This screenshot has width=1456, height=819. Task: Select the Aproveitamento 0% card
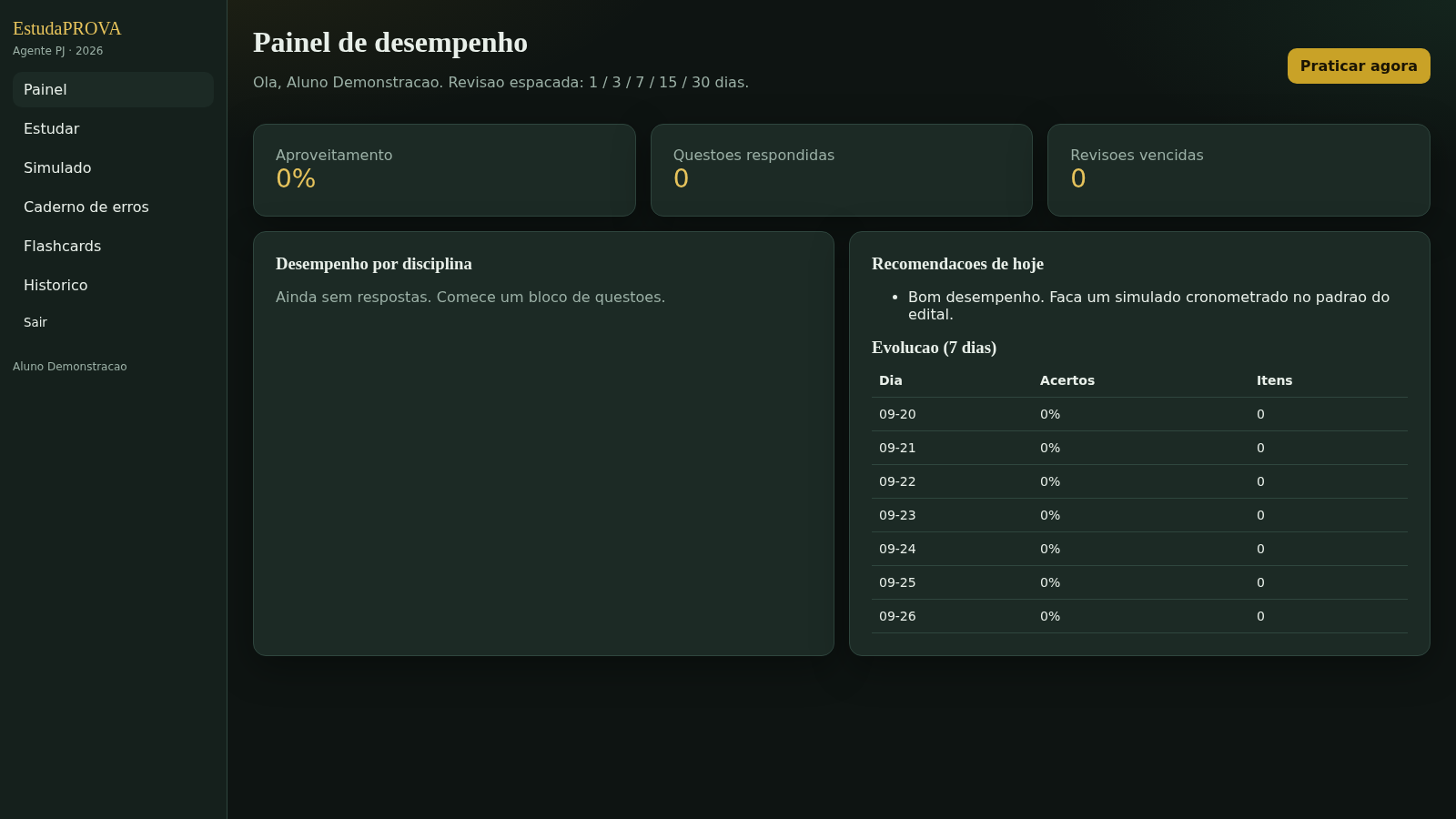[444, 170]
